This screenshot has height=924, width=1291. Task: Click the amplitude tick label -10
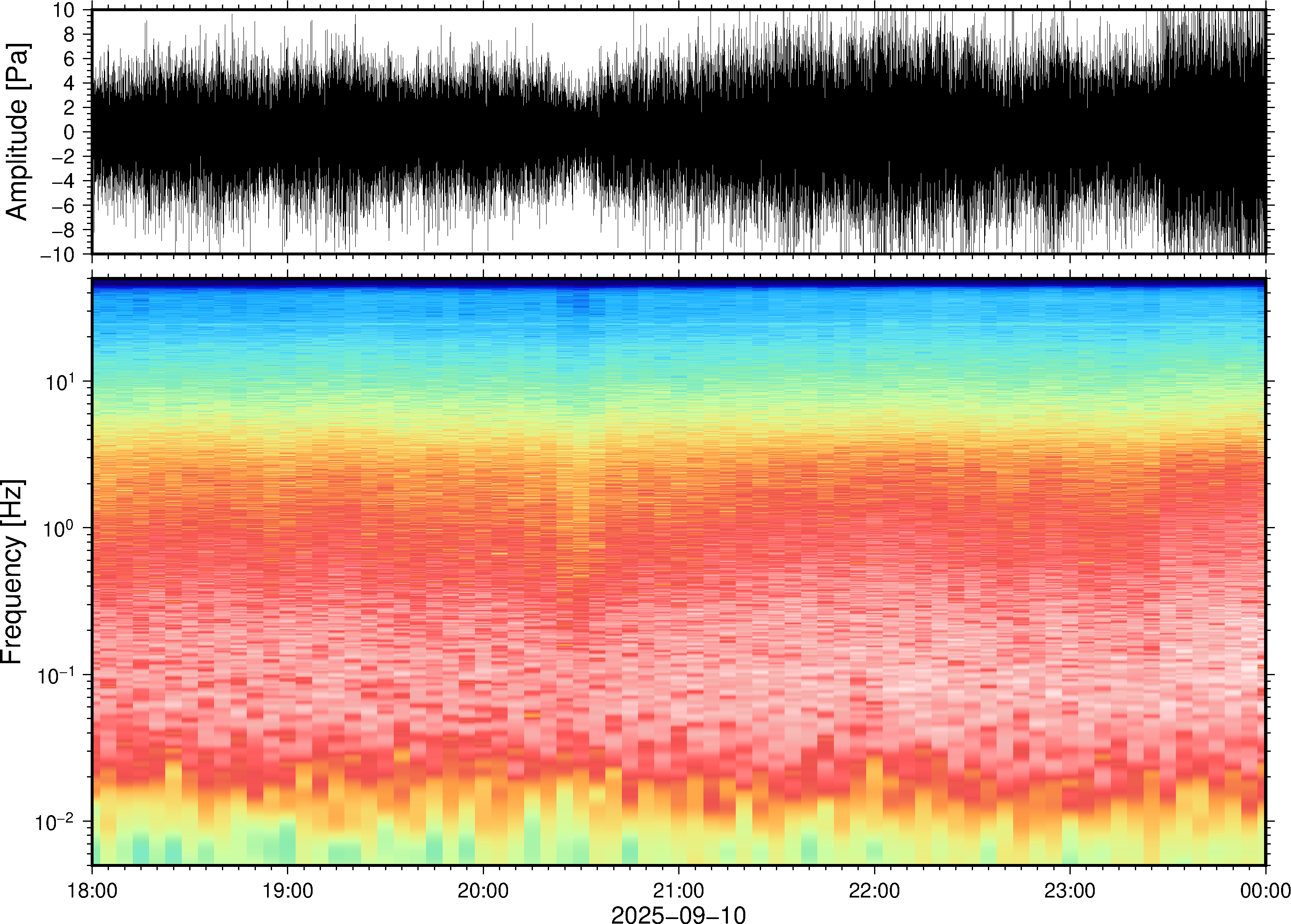tap(58, 255)
